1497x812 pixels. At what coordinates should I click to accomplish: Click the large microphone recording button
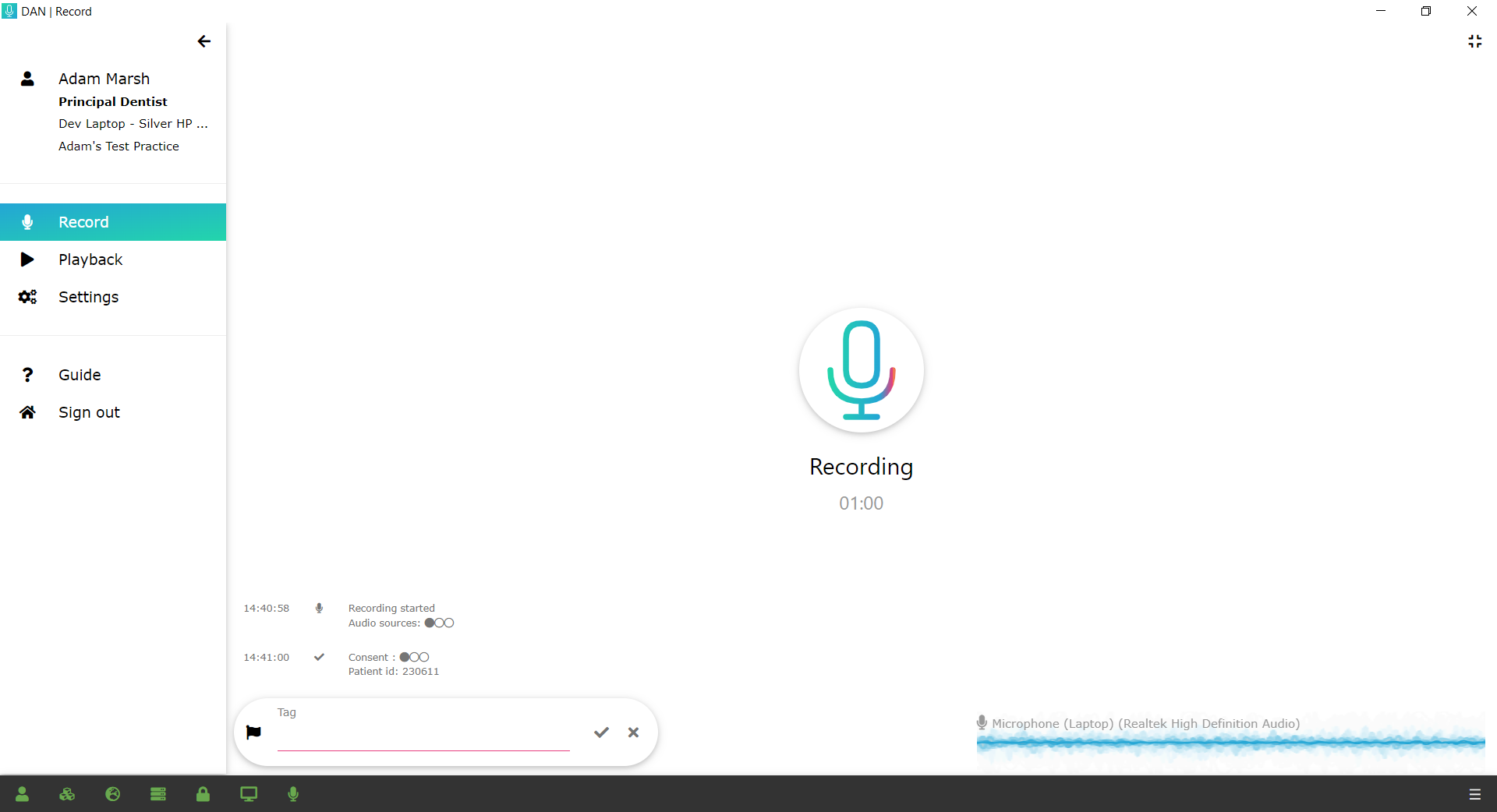tap(861, 370)
